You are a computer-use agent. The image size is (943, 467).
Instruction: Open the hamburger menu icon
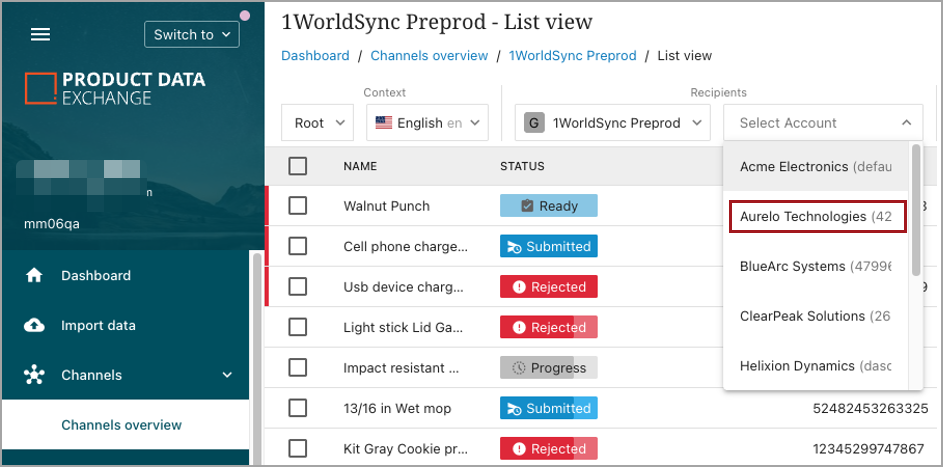coord(40,34)
